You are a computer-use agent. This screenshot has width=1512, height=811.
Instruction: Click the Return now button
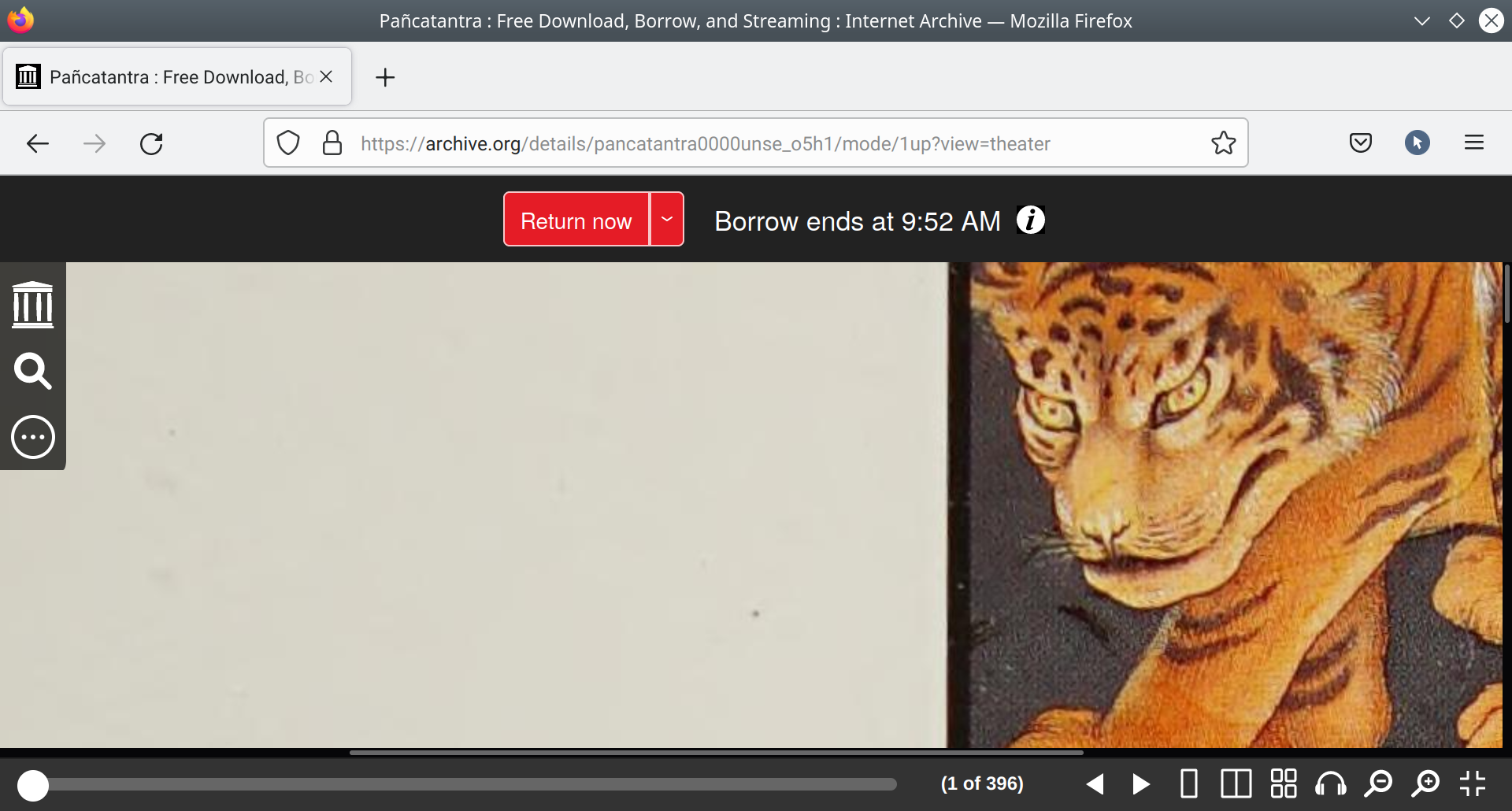click(x=576, y=220)
